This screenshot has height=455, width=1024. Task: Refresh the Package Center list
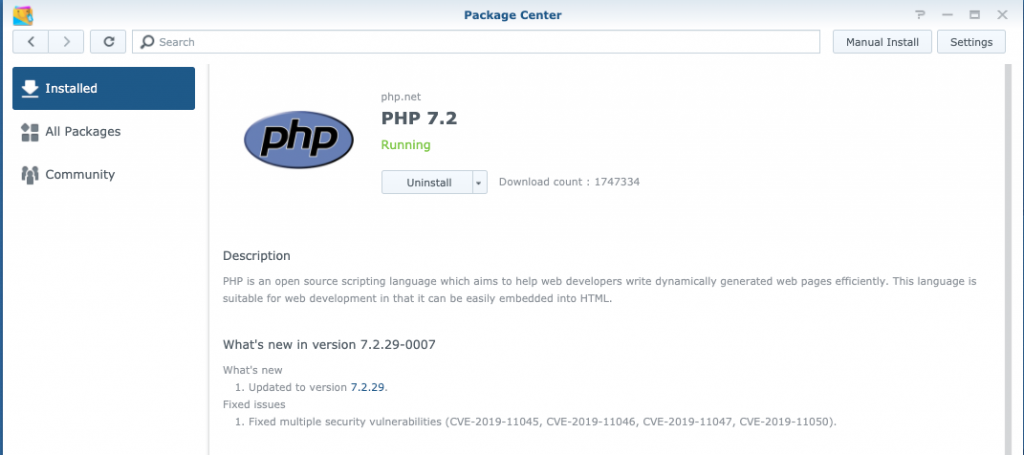(x=108, y=42)
